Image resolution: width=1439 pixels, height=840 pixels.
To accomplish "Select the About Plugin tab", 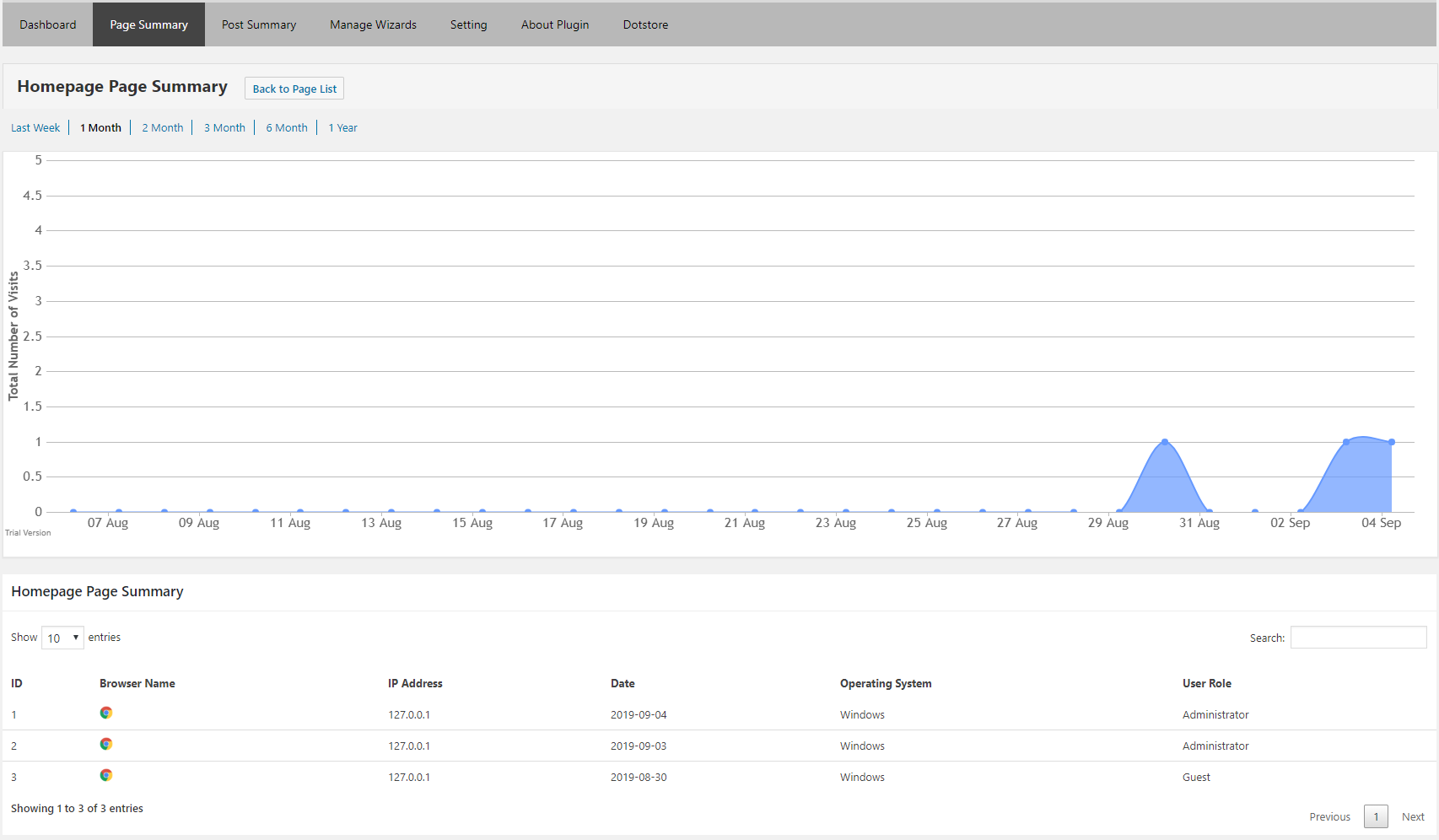I will [555, 24].
